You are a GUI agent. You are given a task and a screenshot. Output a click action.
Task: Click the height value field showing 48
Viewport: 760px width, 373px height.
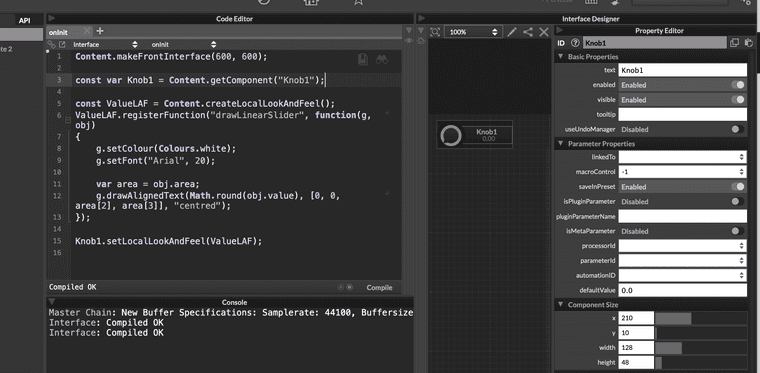(636, 362)
